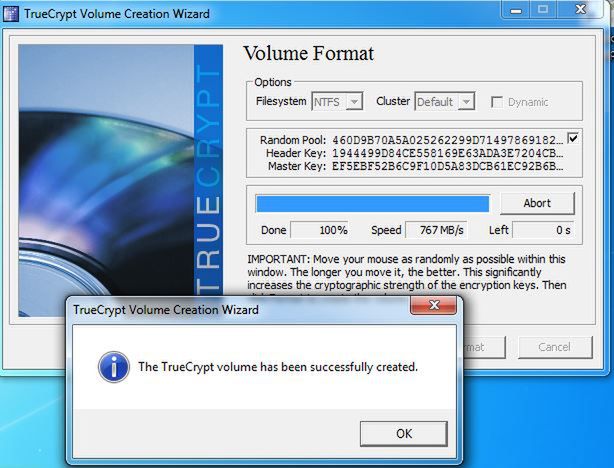The image size is (614, 468).
Task: Open the Filesystem NTFS dropdown
Action: tap(337, 102)
